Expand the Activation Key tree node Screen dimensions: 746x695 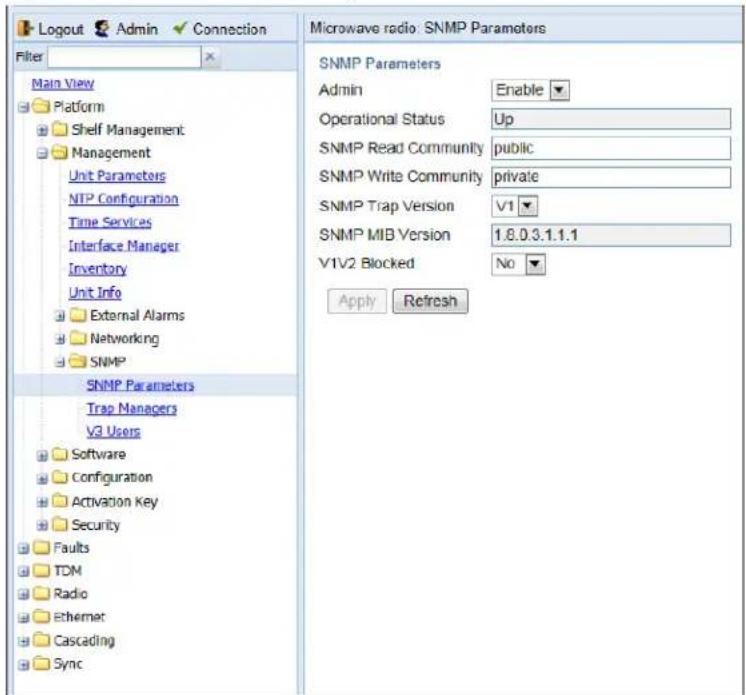[x=42, y=501]
